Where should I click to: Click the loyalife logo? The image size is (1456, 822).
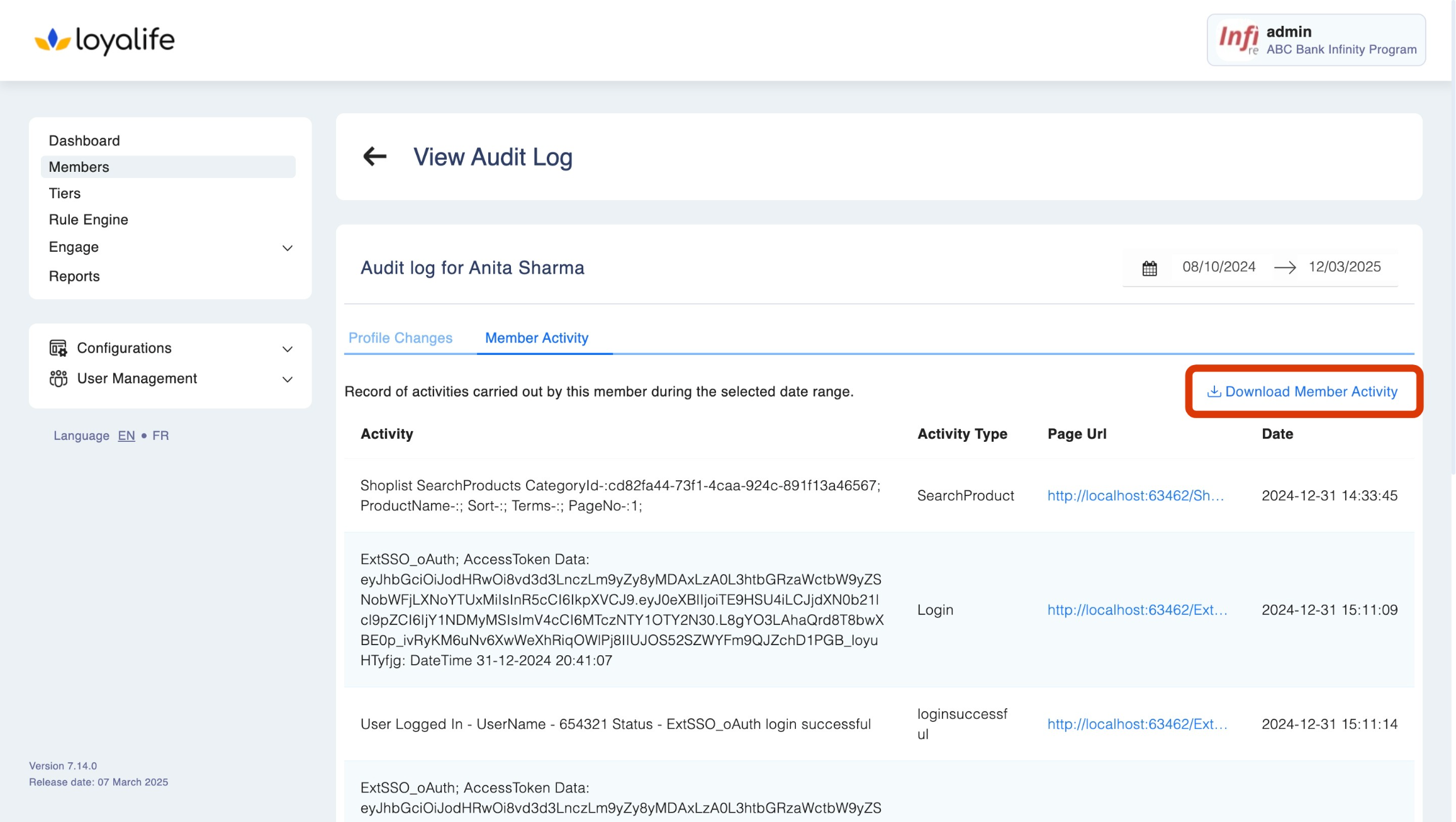[104, 40]
